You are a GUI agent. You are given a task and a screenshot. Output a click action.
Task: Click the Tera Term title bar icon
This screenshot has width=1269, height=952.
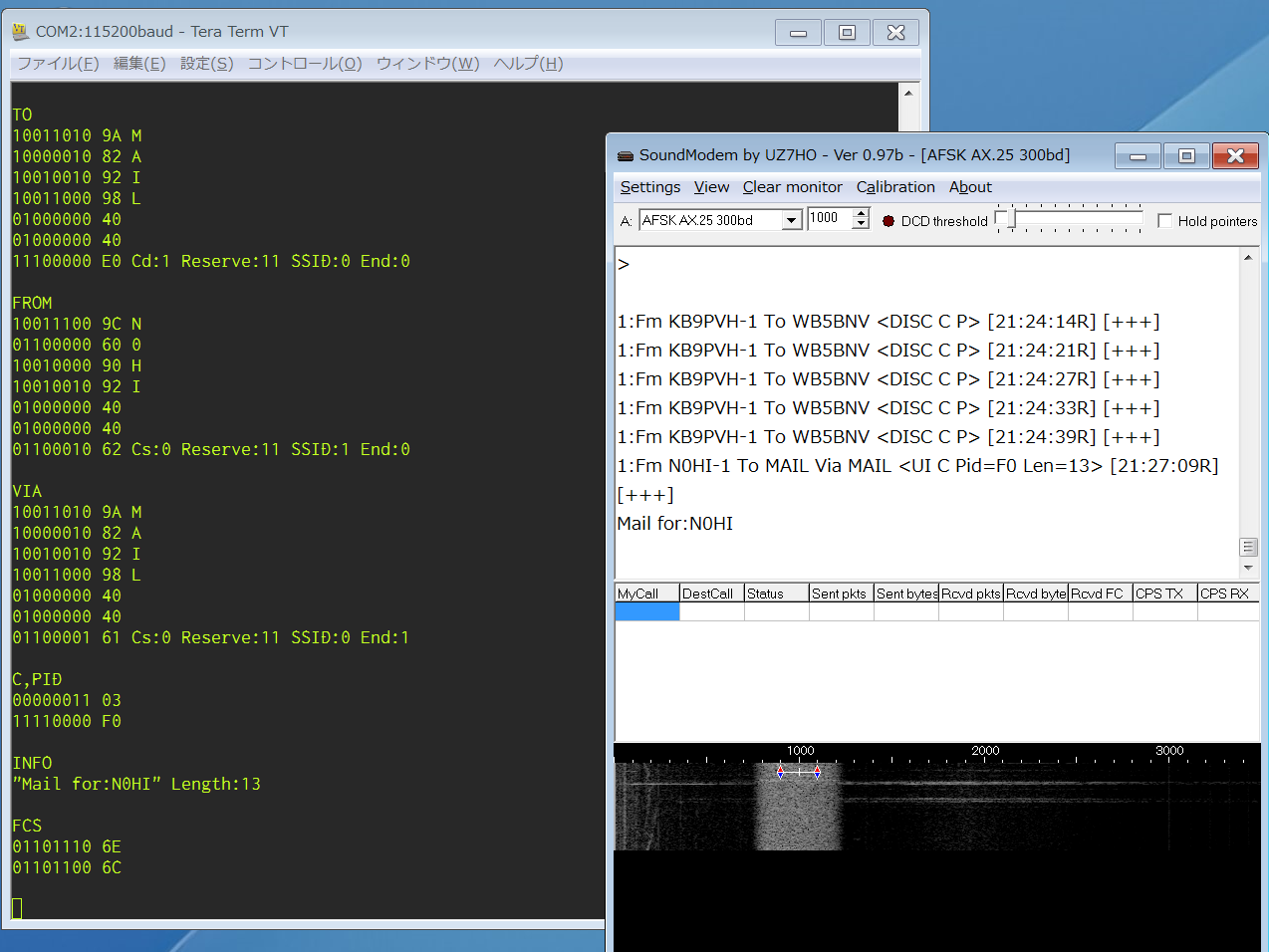(x=20, y=32)
